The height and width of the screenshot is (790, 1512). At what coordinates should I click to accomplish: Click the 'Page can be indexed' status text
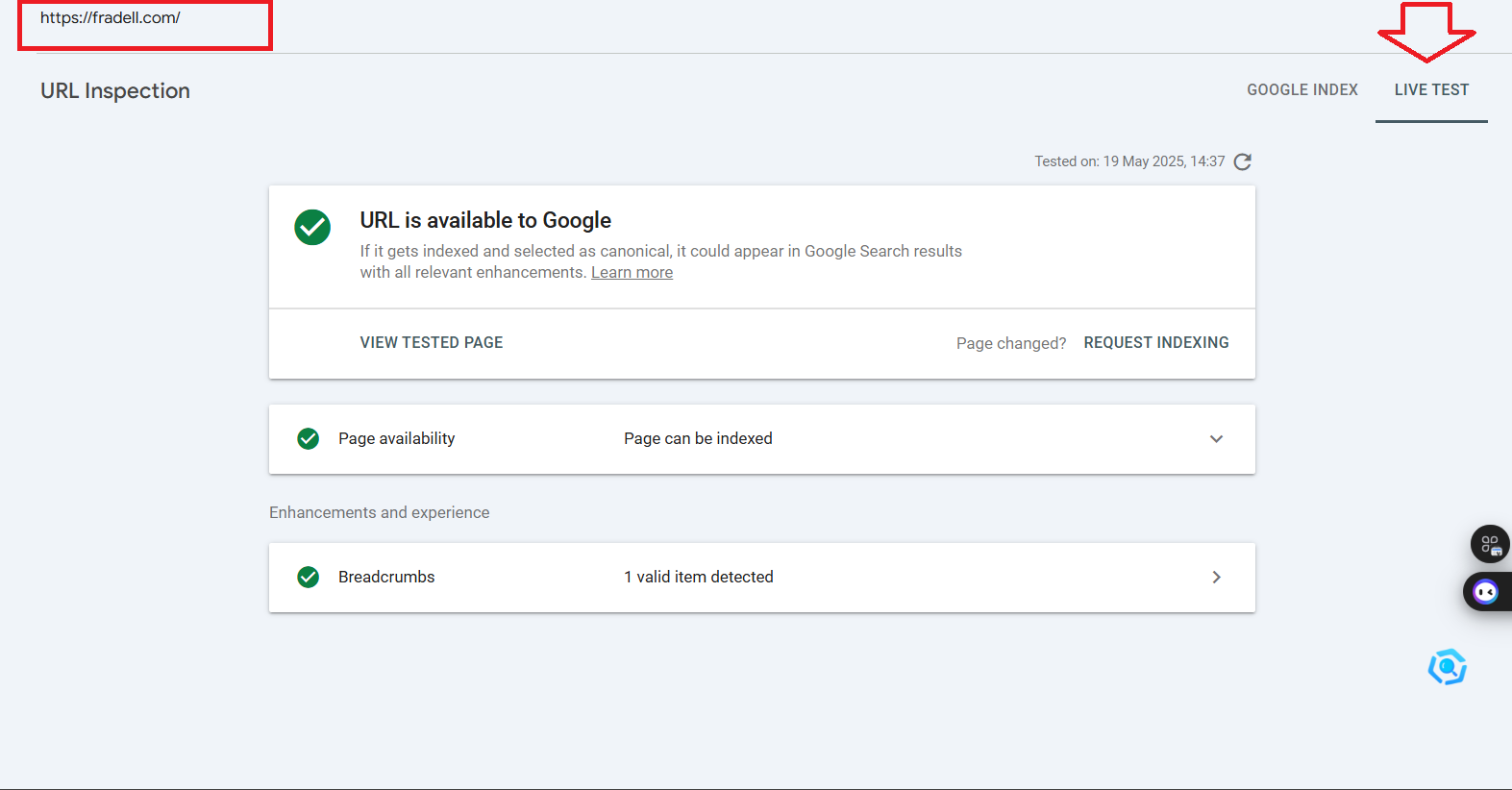[x=698, y=439]
